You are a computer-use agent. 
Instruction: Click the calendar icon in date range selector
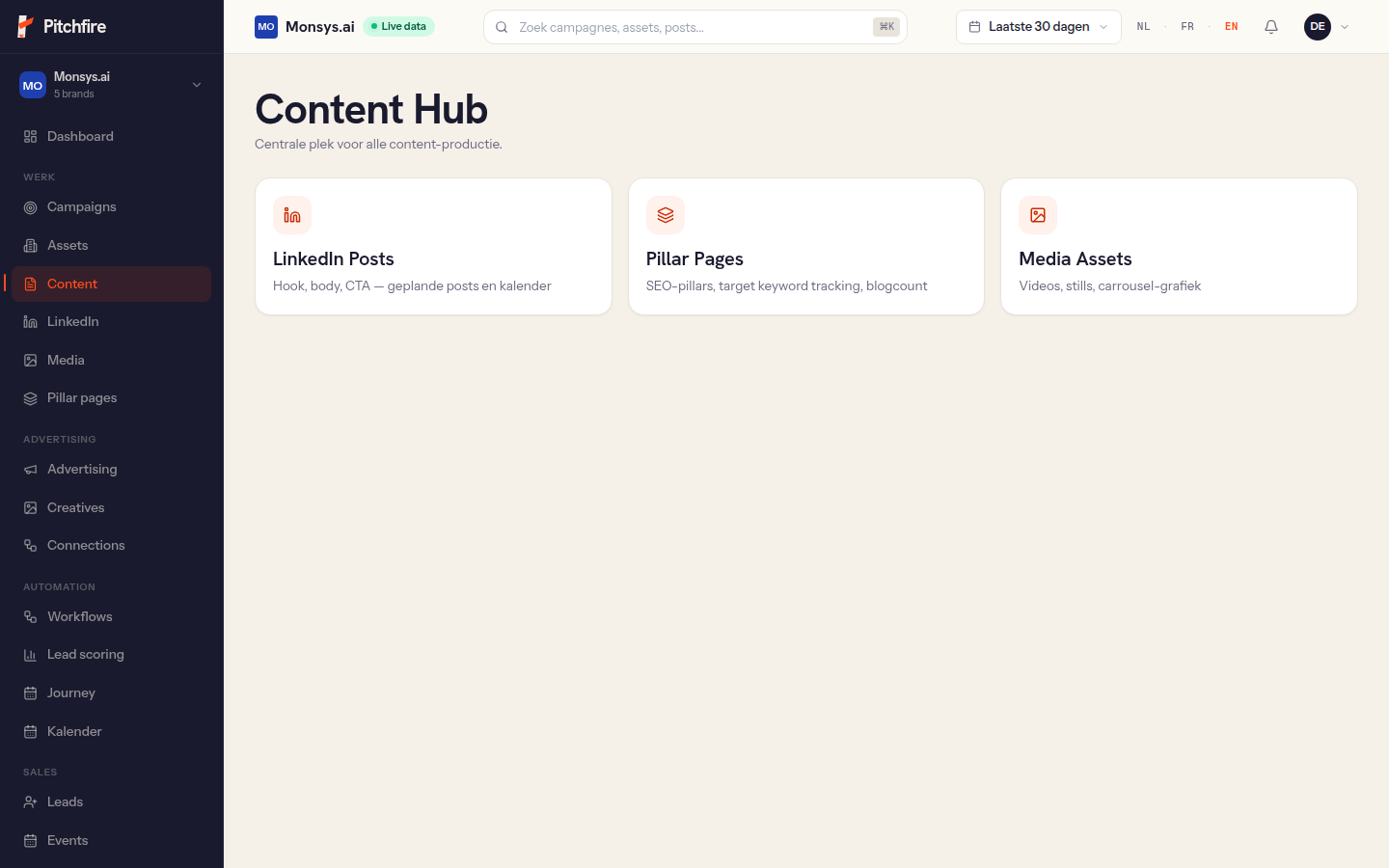pyautogui.click(x=974, y=27)
